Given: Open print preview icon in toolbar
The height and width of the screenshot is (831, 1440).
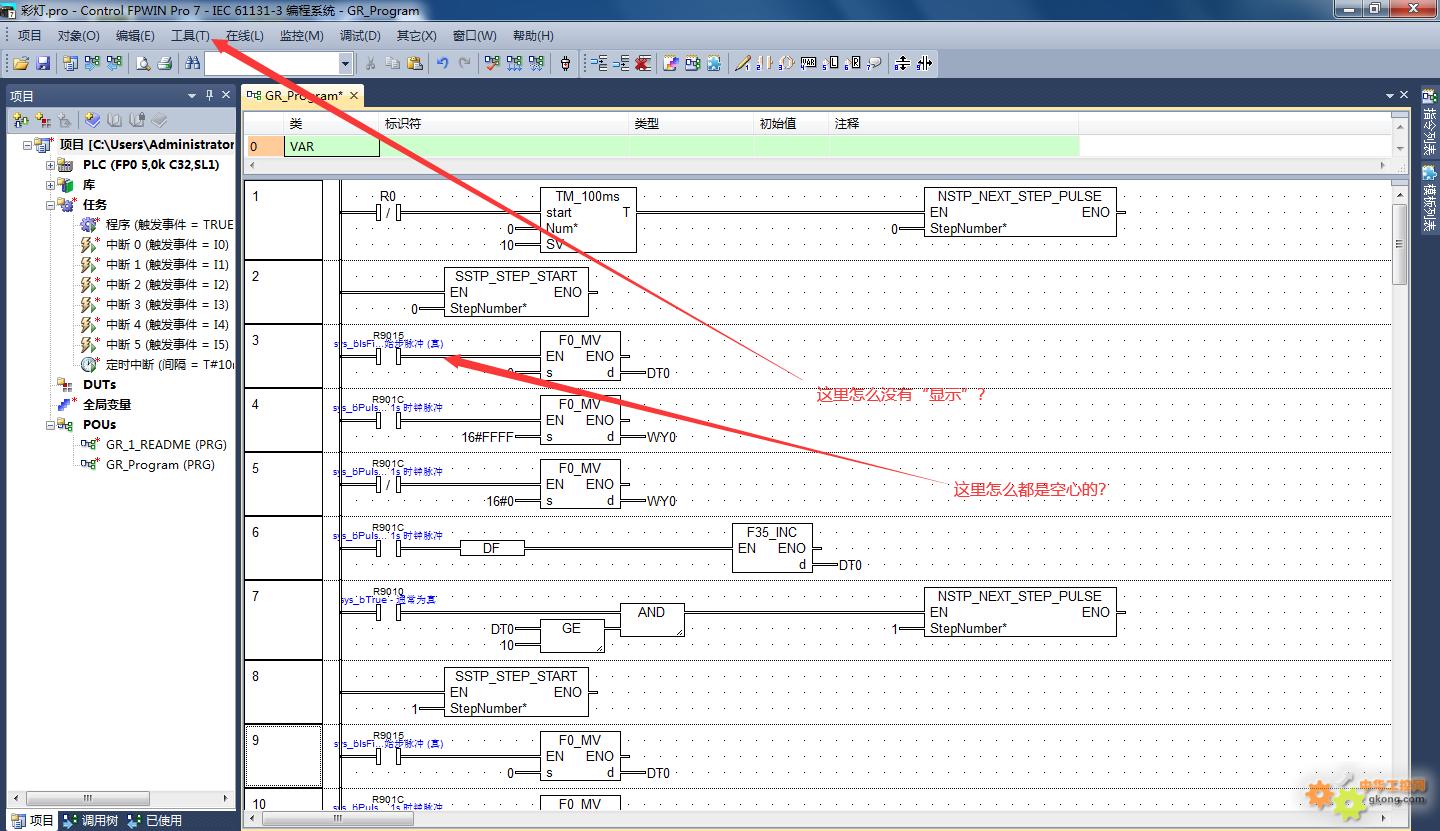Looking at the screenshot, I should 143,63.
